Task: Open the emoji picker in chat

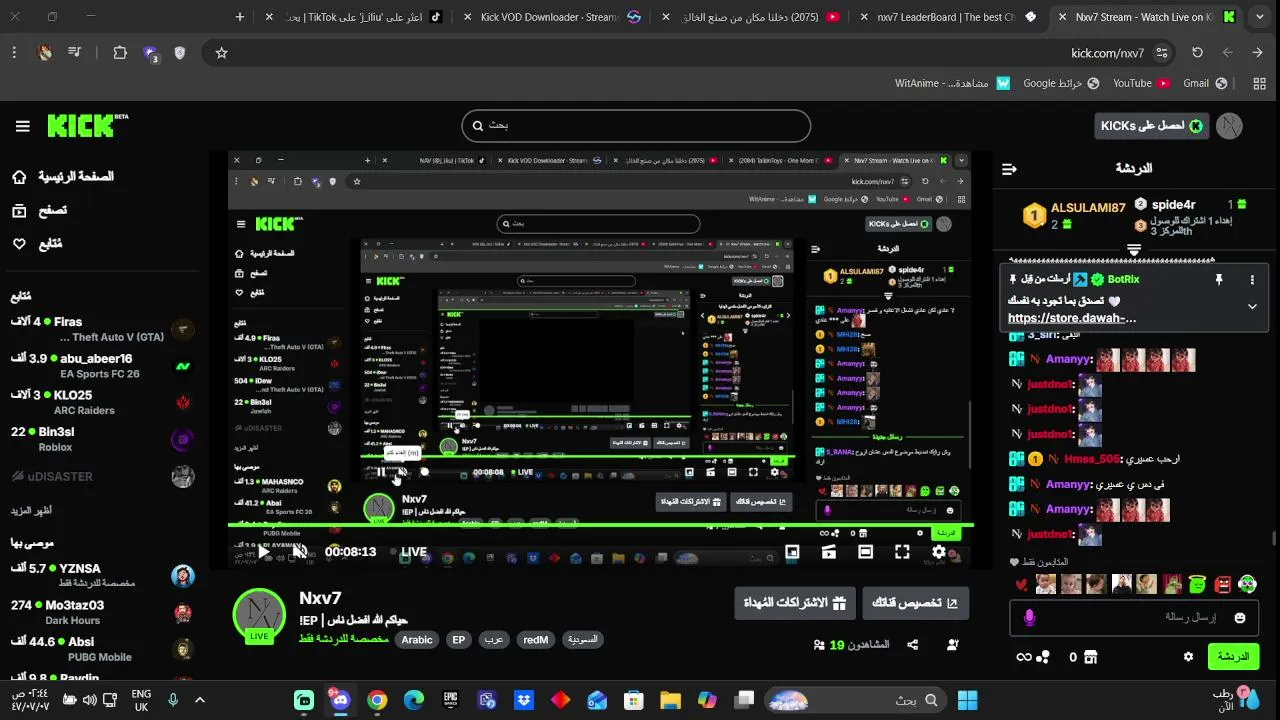Action: coord(1240,618)
